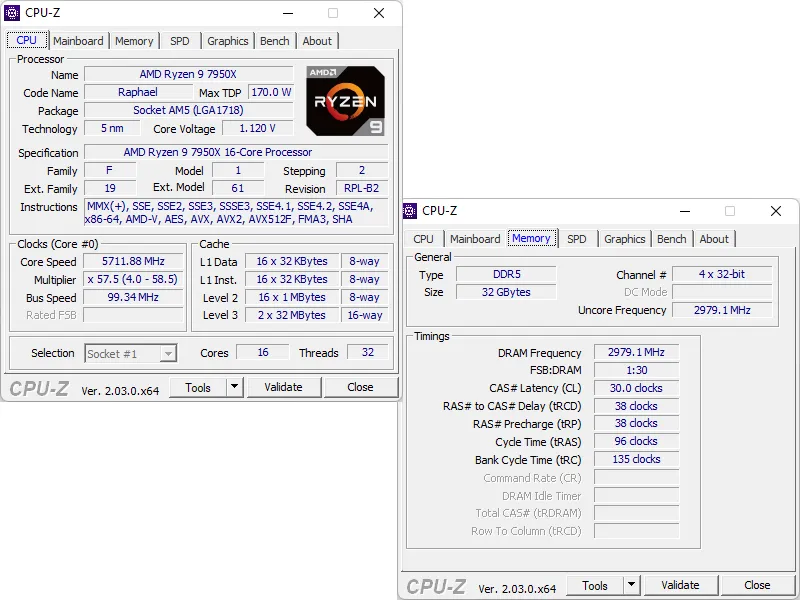Open Bench tab in the Memory window
This screenshot has width=800, height=600.
671,239
